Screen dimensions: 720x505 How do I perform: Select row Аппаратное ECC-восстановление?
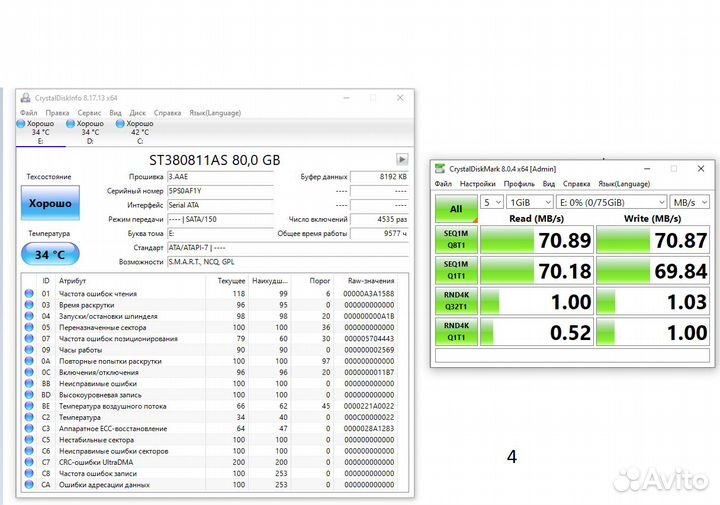point(210,428)
